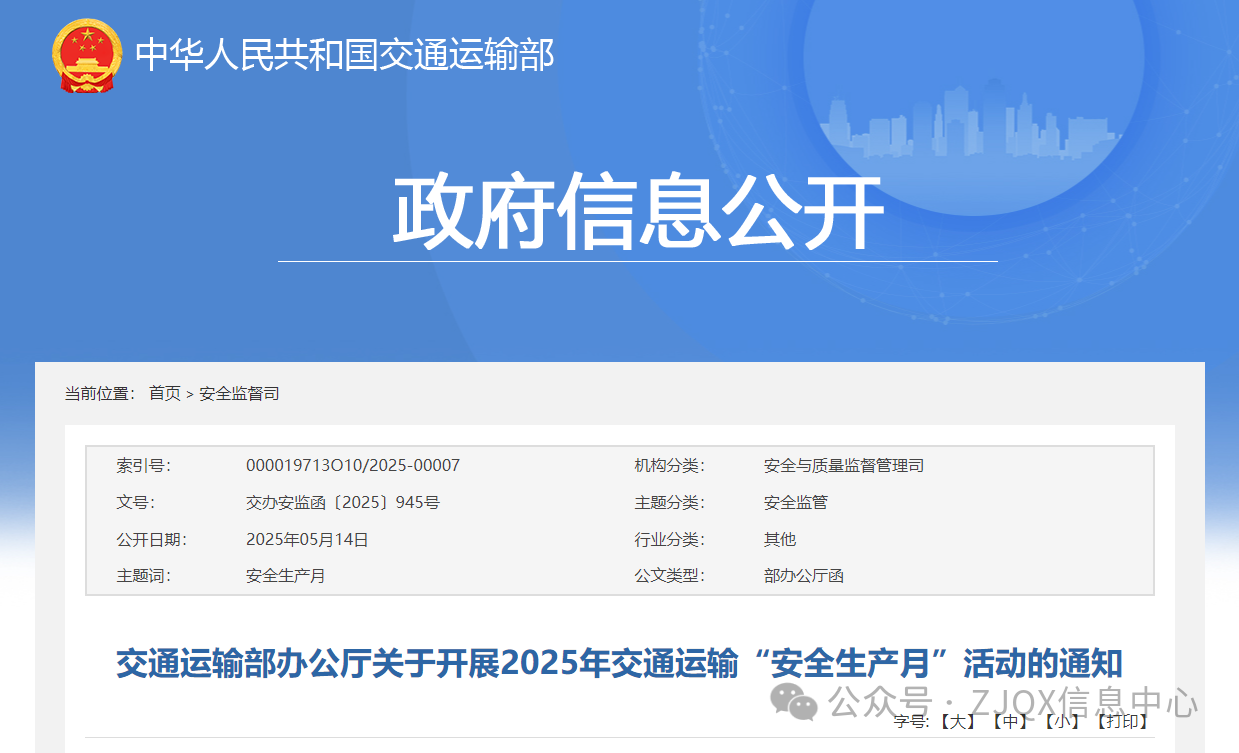1239x753 pixels.
Task: Click the publication date 2025年05月14日
Action: 307,540
